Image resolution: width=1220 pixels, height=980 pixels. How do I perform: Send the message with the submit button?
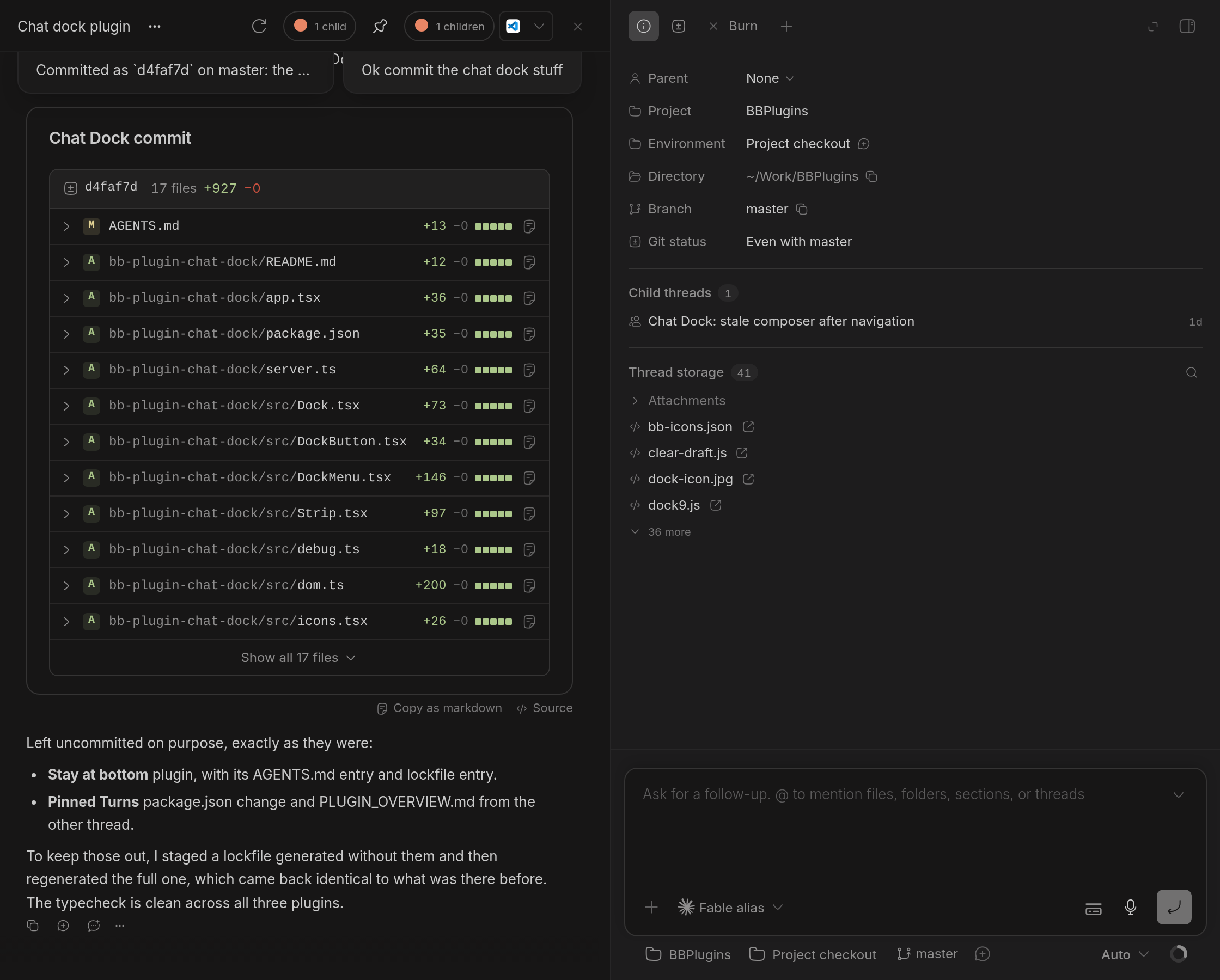click(x=1174, y=907)
